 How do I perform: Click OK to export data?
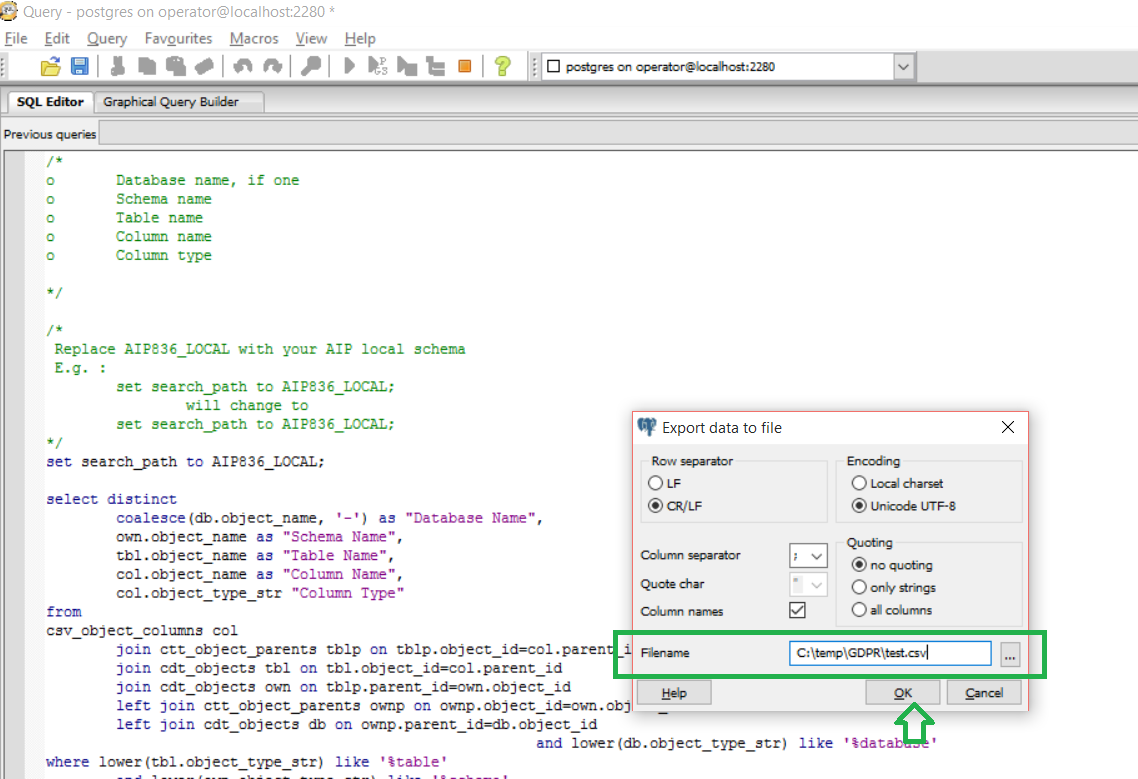(x=902, y=693)
